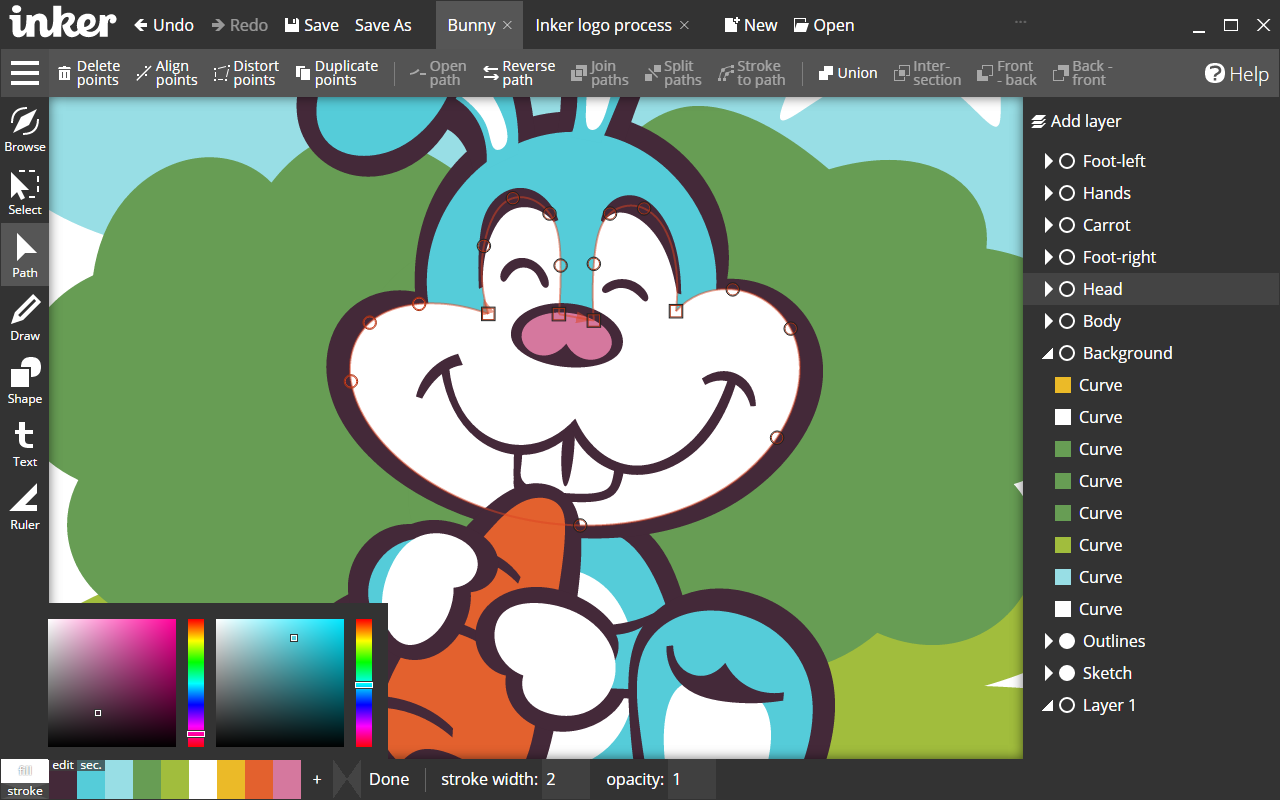Open the hamburger menu
This screenshot has height=800, width=1280.
[24, 72]
